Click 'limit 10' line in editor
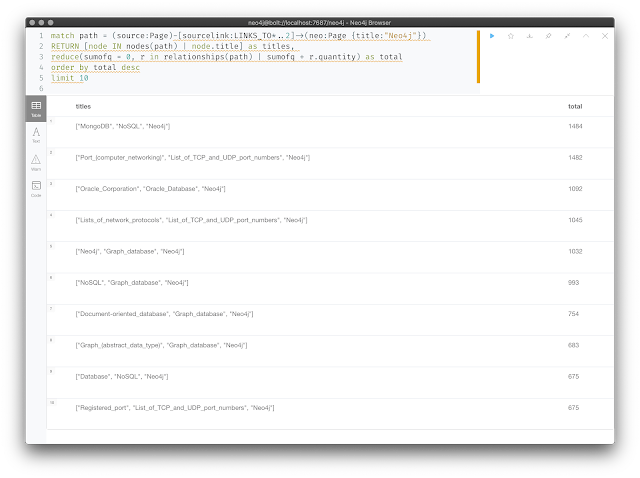The height and width of the screenshot is (478, 640). [x=70, y=78]
